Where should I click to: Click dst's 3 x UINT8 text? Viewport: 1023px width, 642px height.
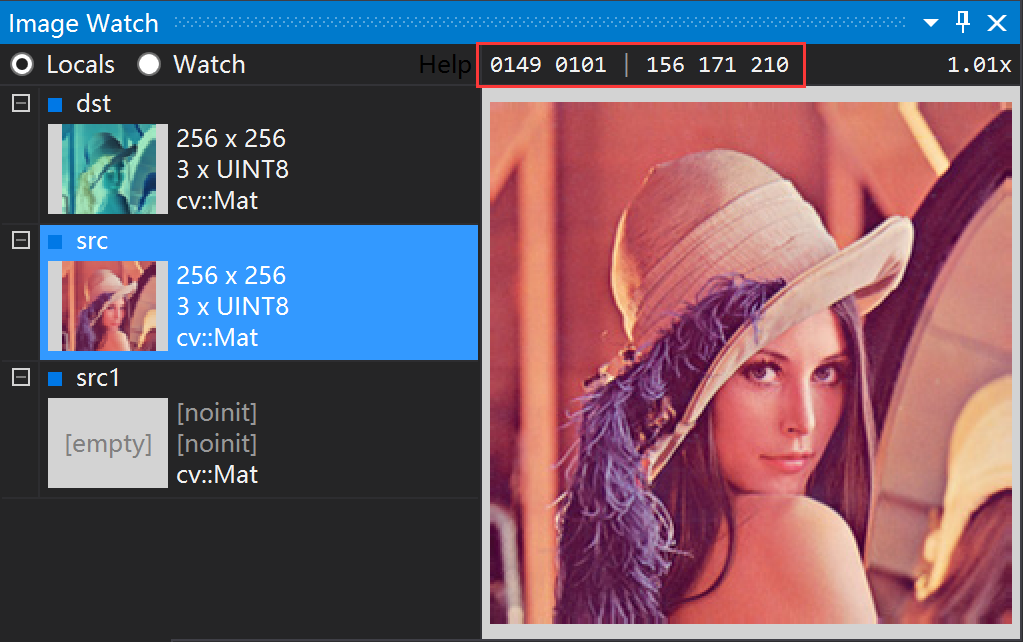(x=232, y=169)
